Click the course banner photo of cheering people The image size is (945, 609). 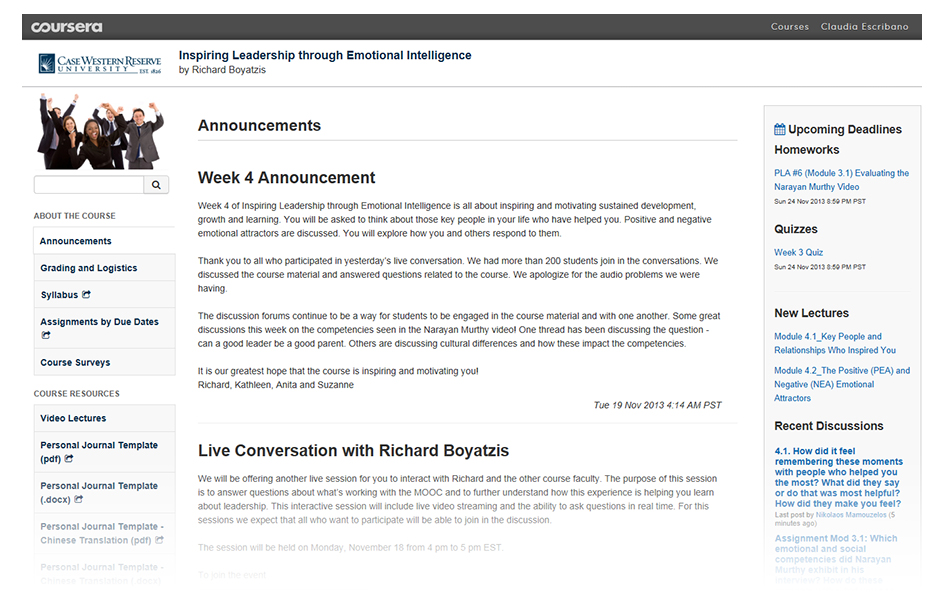pyautogui.click(x=101, y=131)
